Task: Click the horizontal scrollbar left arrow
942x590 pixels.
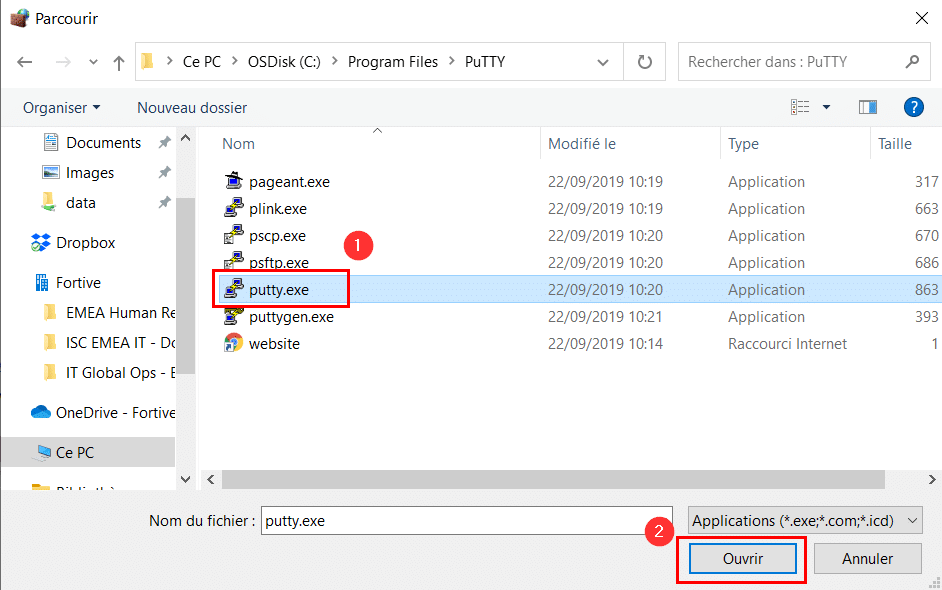Action: click(211, 479)
